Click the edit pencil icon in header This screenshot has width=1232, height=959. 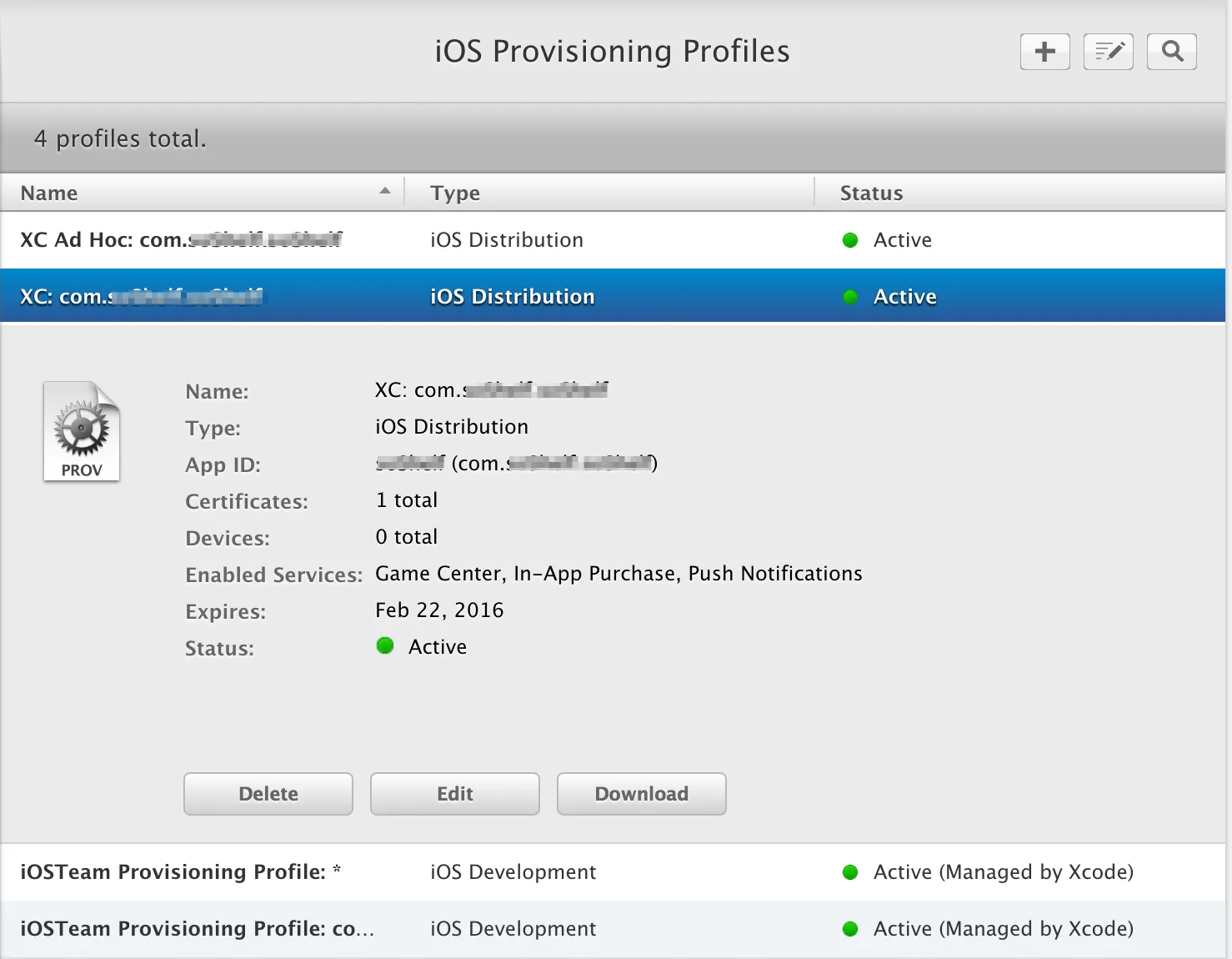[1108, 52]
